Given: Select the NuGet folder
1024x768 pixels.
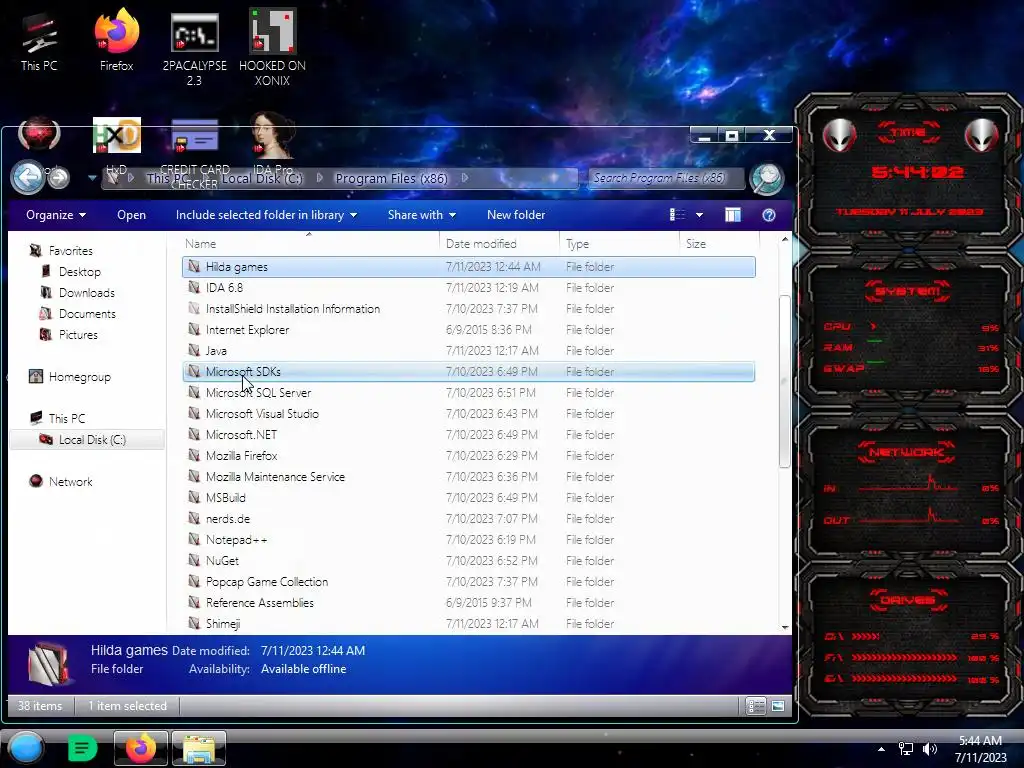Looking at the screenshot, I should (469, 560).
